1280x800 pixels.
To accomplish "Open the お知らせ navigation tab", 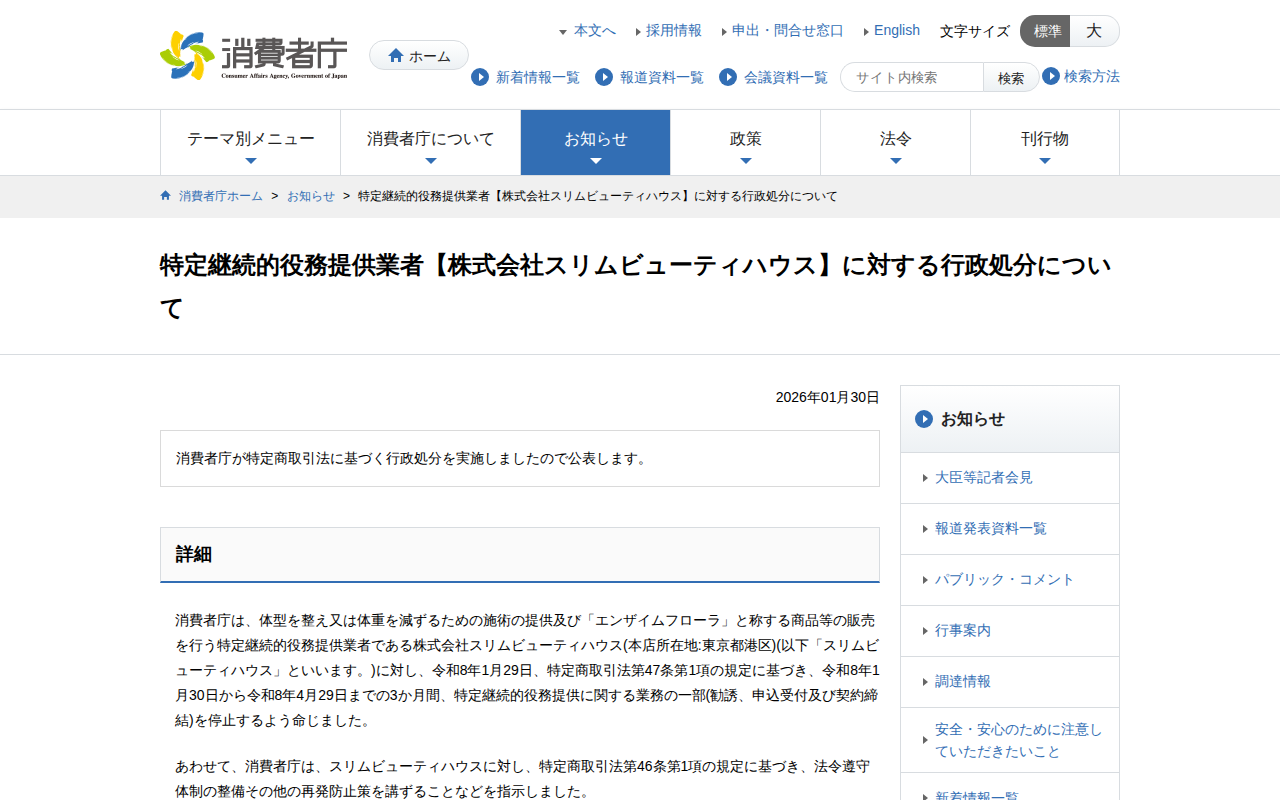I will point(596,142).
